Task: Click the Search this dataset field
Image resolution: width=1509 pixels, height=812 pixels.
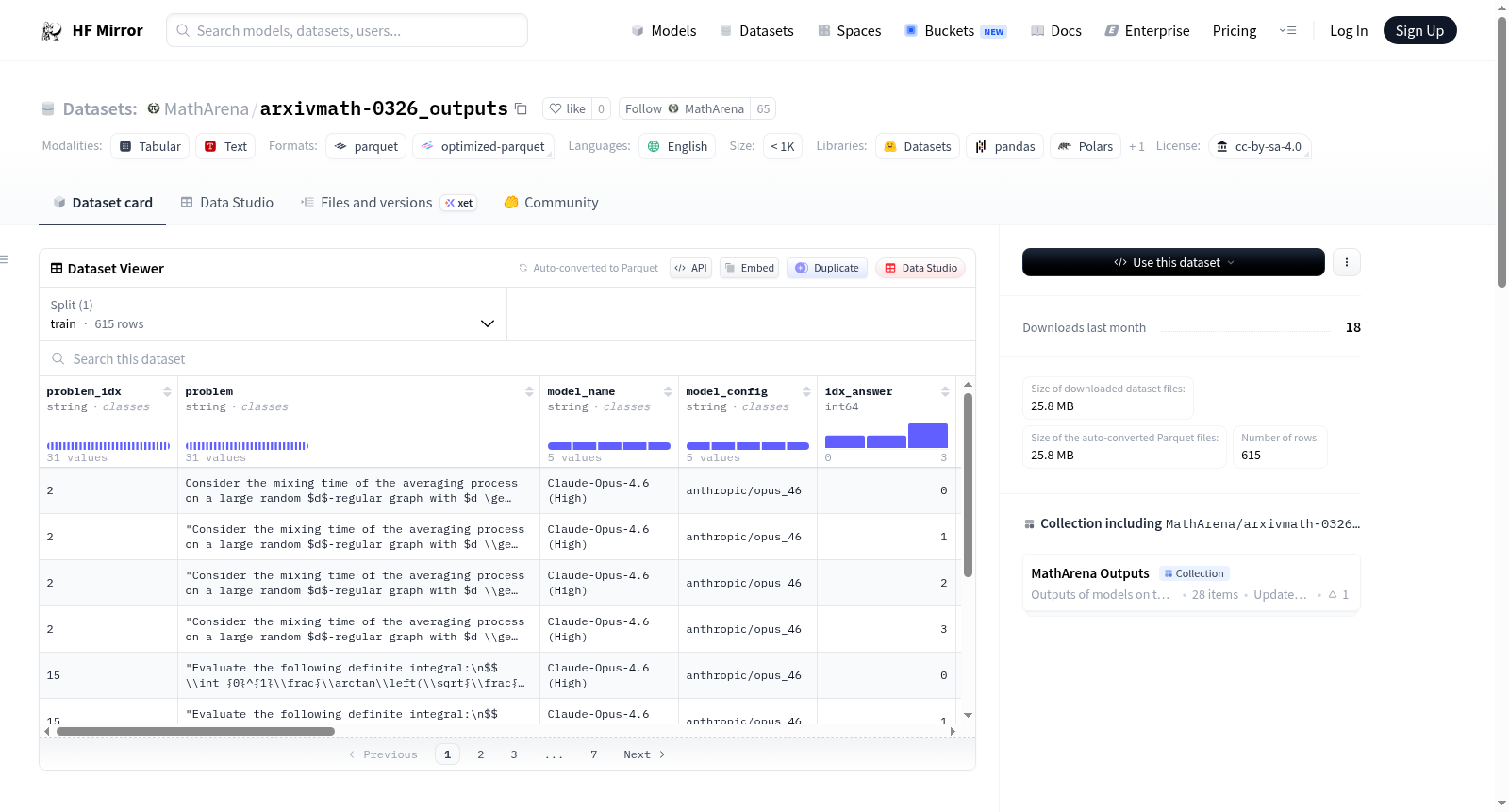Action: [507, 358]
